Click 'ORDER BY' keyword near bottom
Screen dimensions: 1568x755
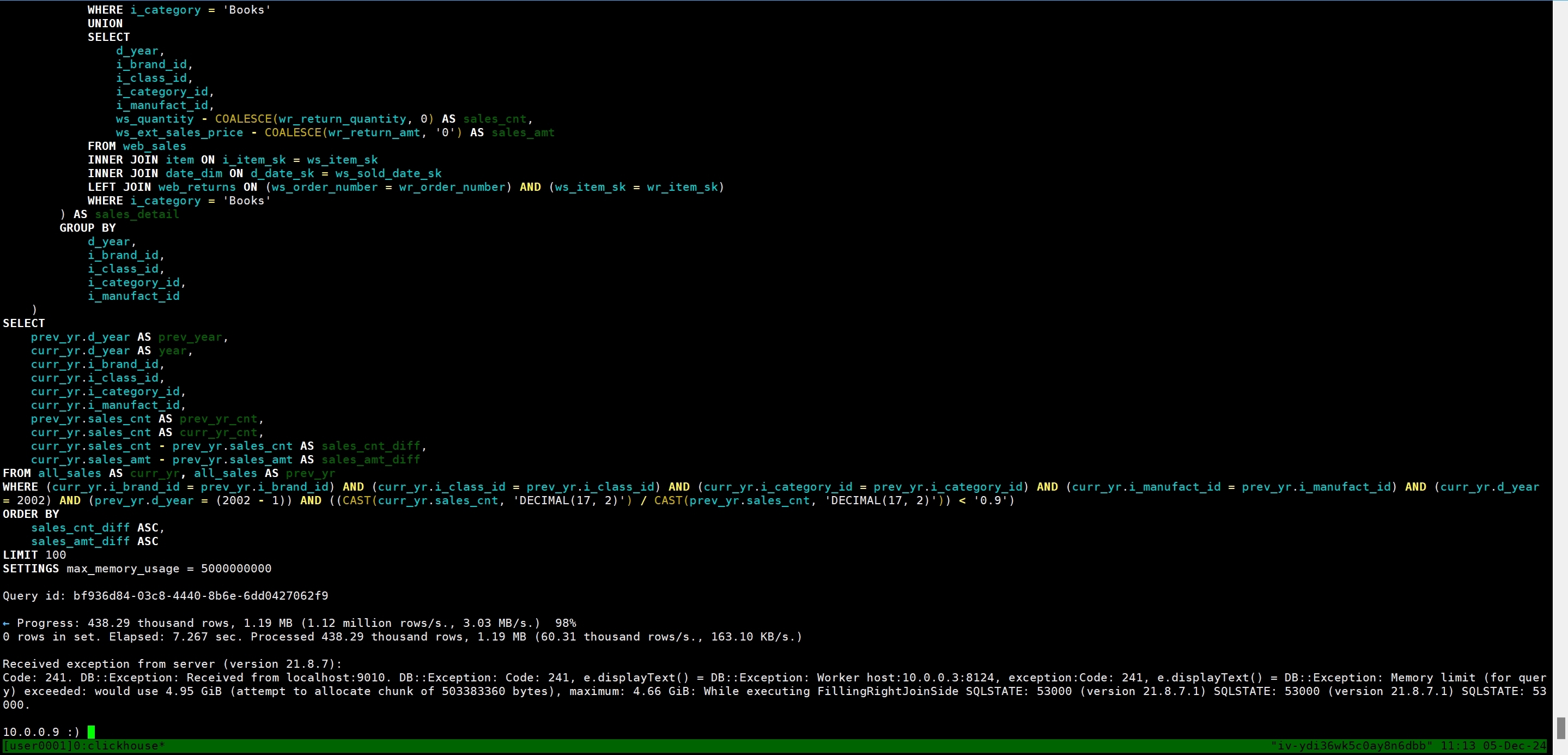coord(31,514)
